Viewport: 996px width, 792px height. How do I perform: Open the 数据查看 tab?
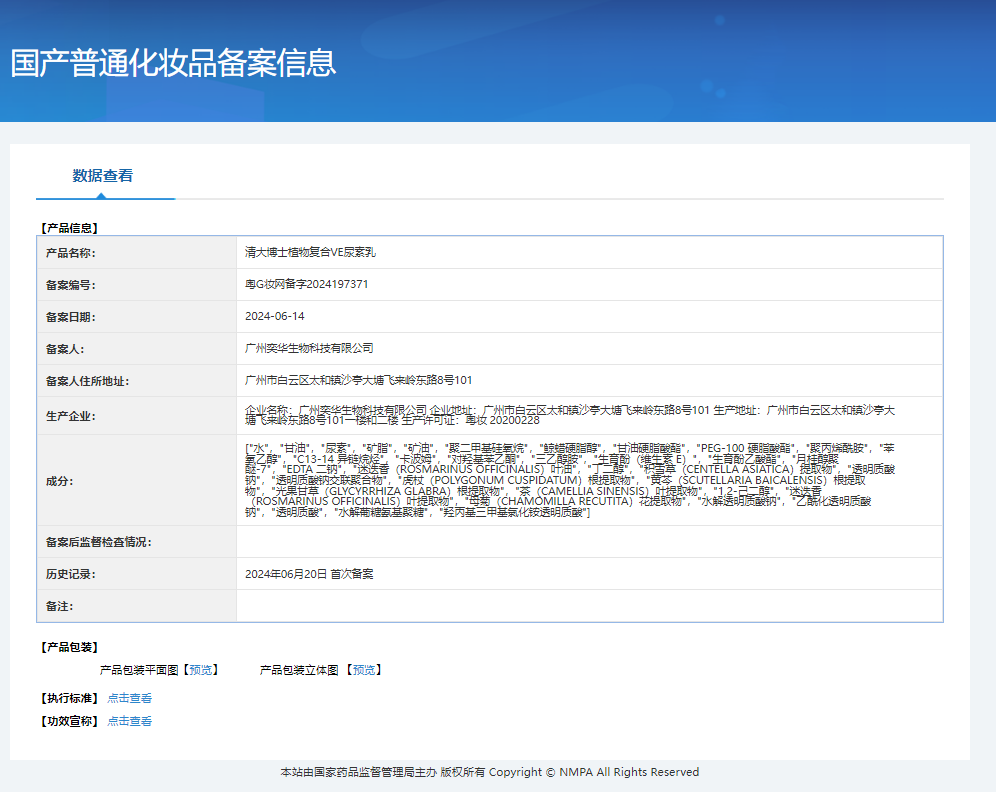103,176
